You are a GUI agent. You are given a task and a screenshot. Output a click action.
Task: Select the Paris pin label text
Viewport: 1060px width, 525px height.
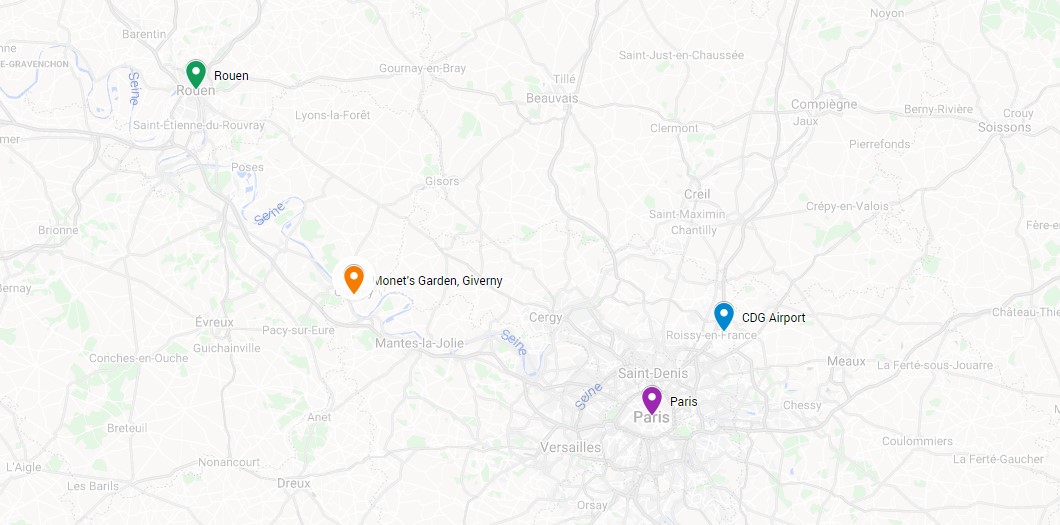[x=683, y=401]
